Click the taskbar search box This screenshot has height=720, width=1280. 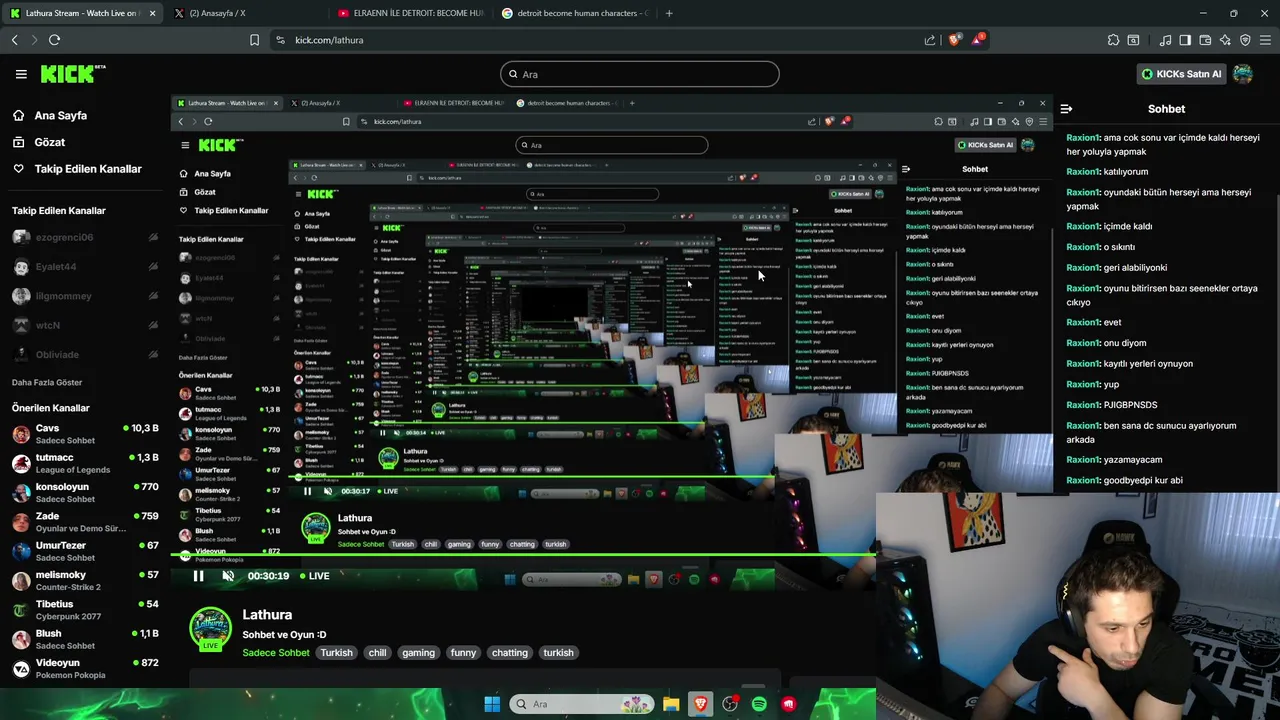coord(582,704)
